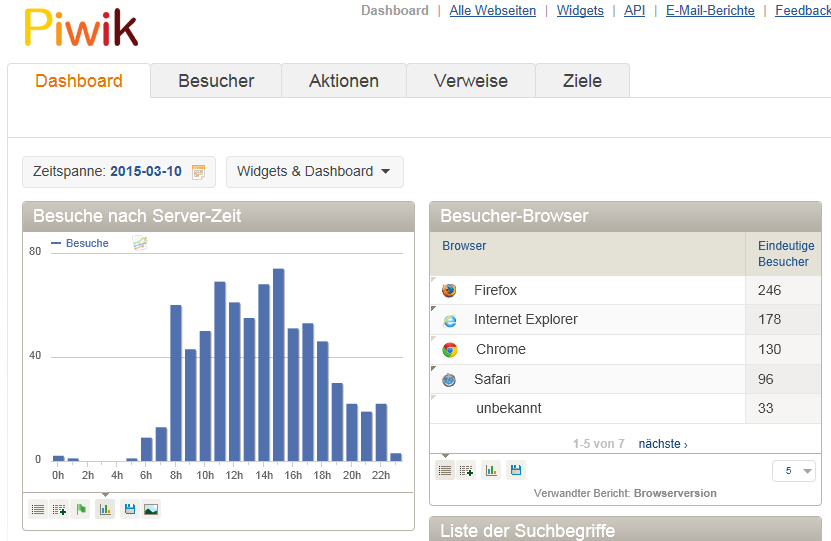This screenshot has width=831, height=541.
Task: Open the API link
Action: click(634, 11)
